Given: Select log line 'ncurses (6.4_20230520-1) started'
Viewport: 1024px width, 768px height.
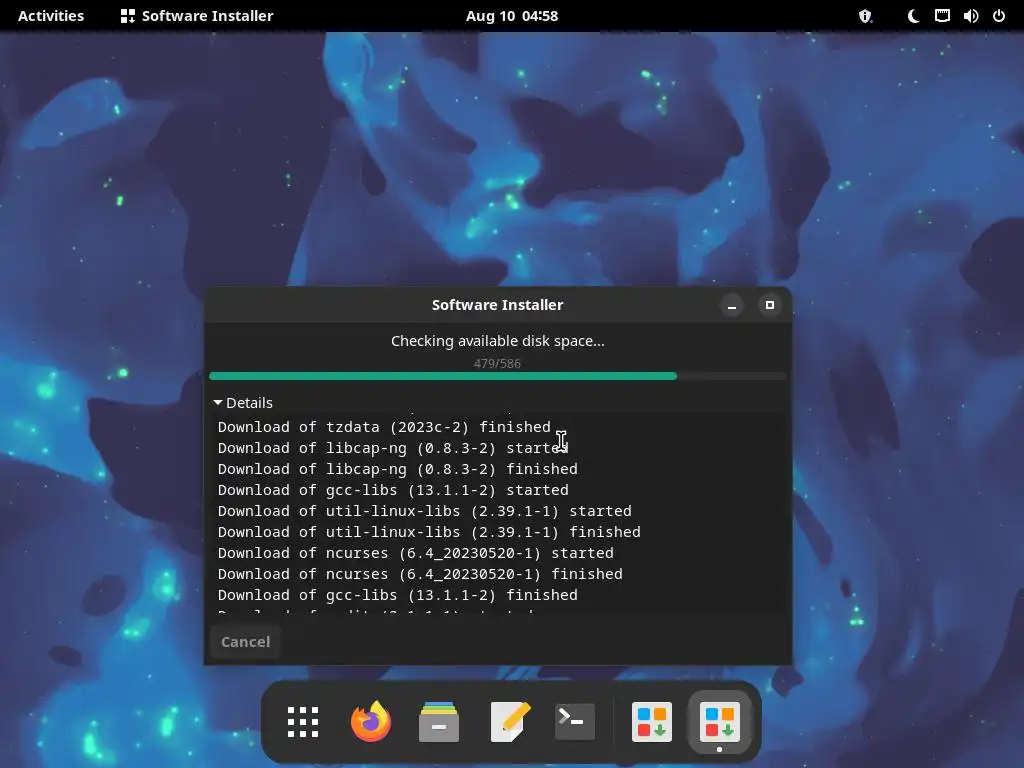Looking at the screenshot, I should (x=416, y=552).
